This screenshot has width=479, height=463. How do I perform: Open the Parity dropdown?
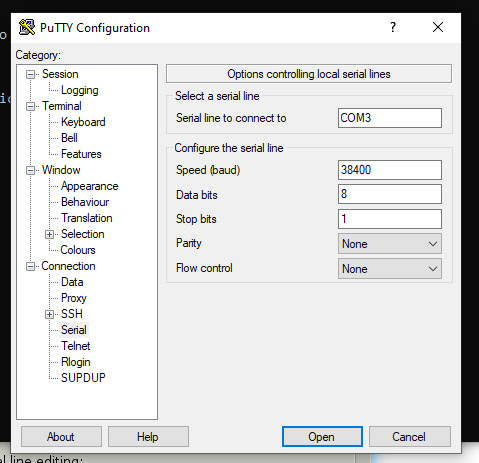pyautogui.click(x=390, y=244)
